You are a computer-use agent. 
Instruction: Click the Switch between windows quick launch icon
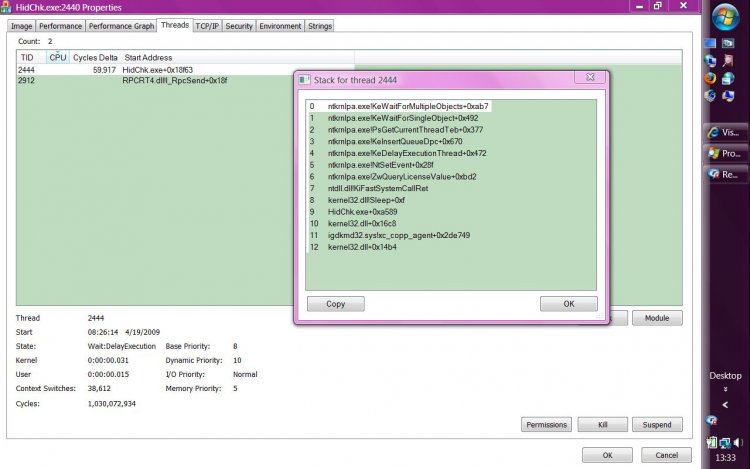coord(728,44)
